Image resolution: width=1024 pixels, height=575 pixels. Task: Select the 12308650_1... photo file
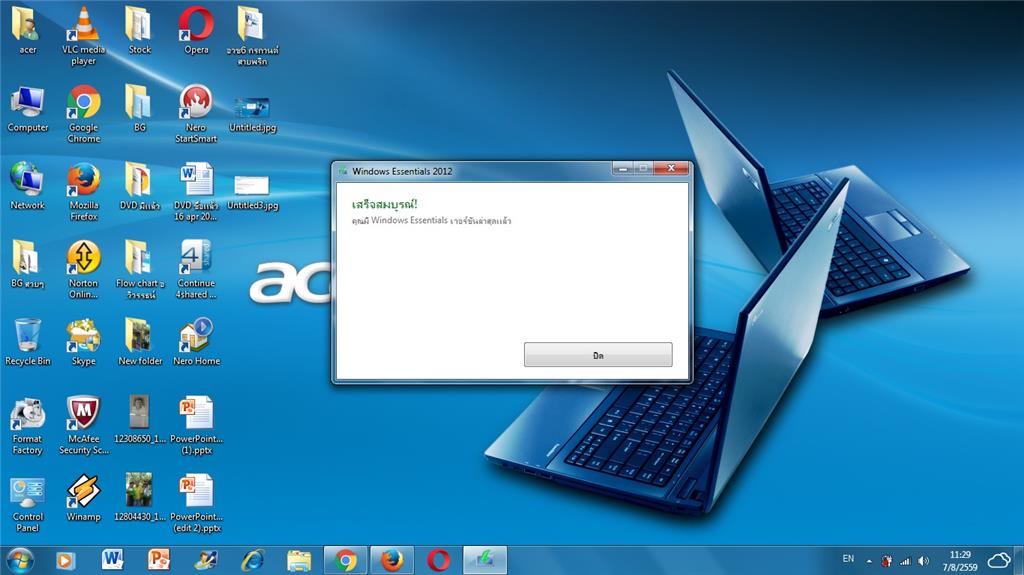tap(140, 419)
